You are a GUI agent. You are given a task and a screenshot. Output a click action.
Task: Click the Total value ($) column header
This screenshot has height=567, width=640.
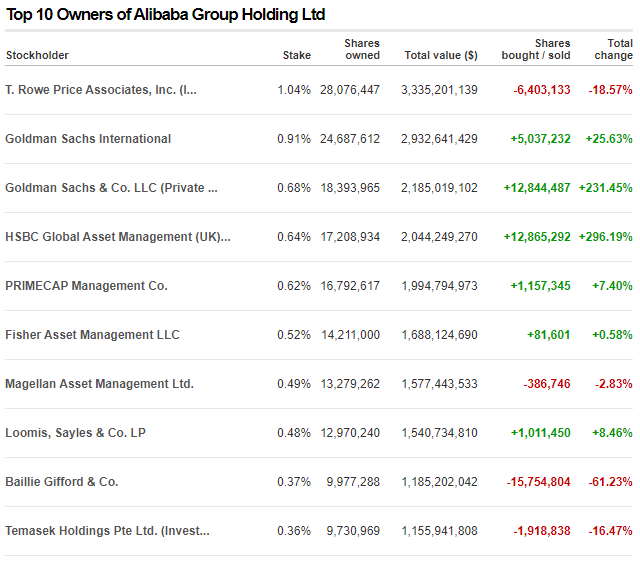(441, 55)
